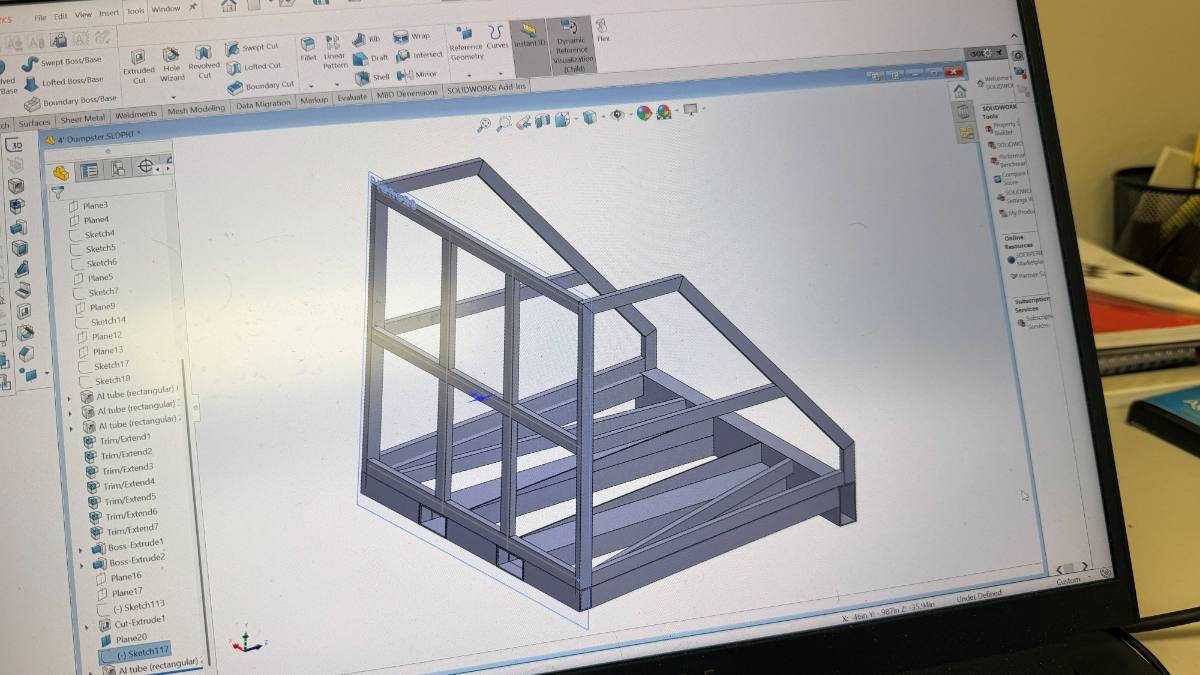Open the View menu
Viewport: 1200px width, 675px height.
[x=83, y=14]
